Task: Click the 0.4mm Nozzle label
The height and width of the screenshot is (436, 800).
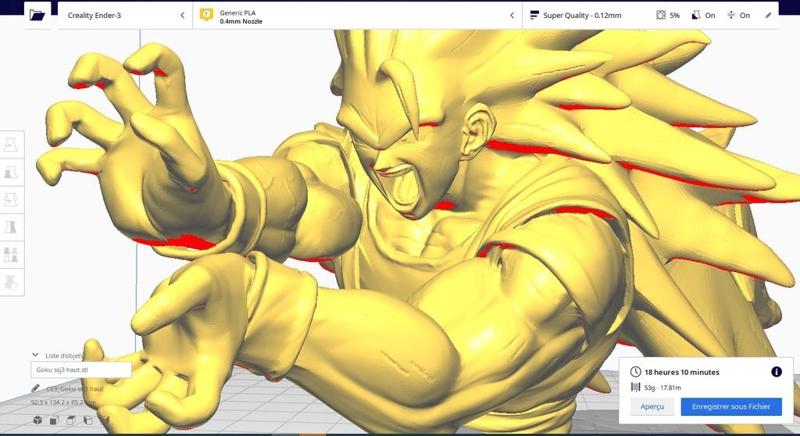Action: click(241, 21)
